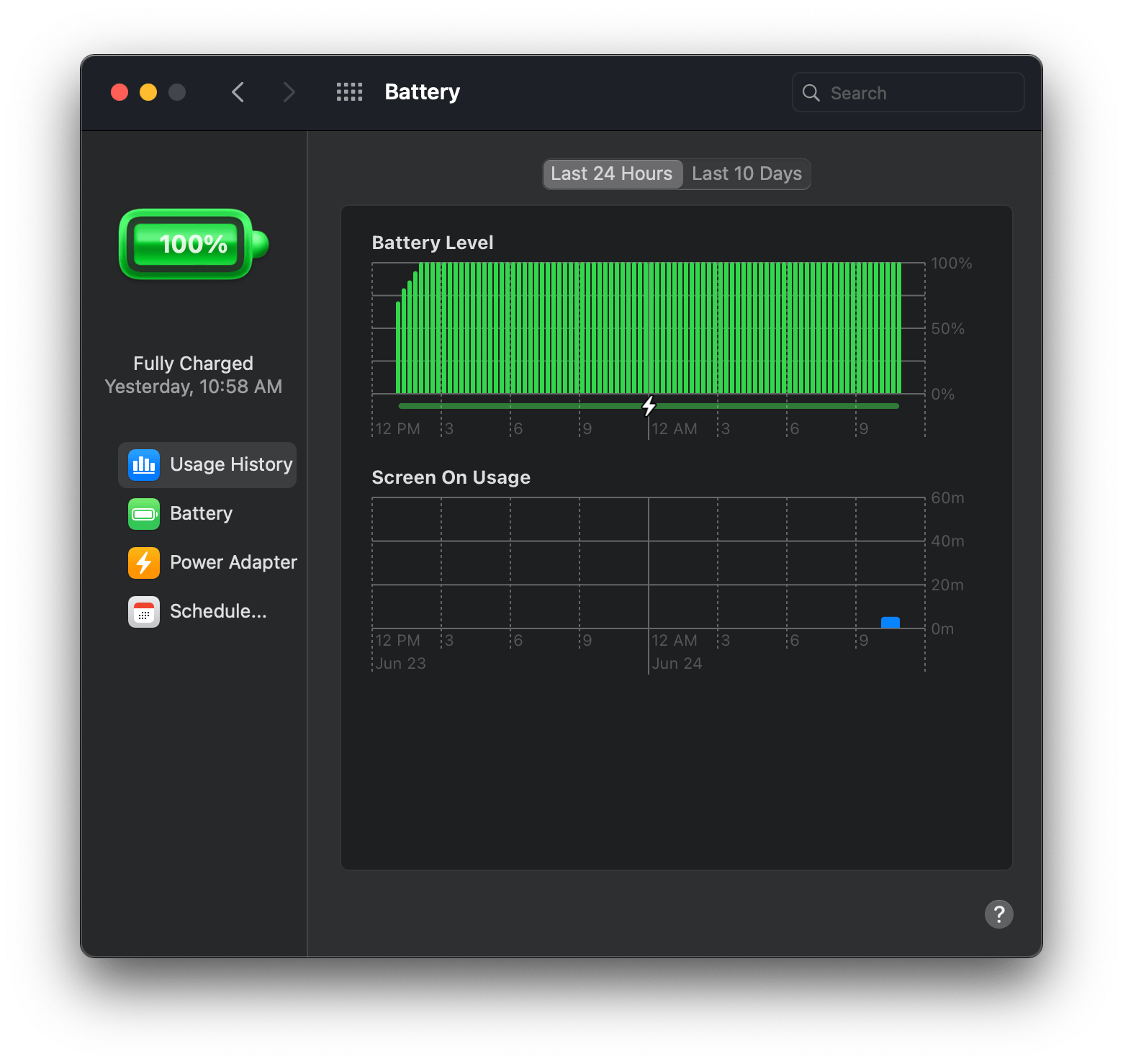Select Battery in the sidebar
The height and width of the screenshot is (1064, 1123).
click(x=201, y=514)
